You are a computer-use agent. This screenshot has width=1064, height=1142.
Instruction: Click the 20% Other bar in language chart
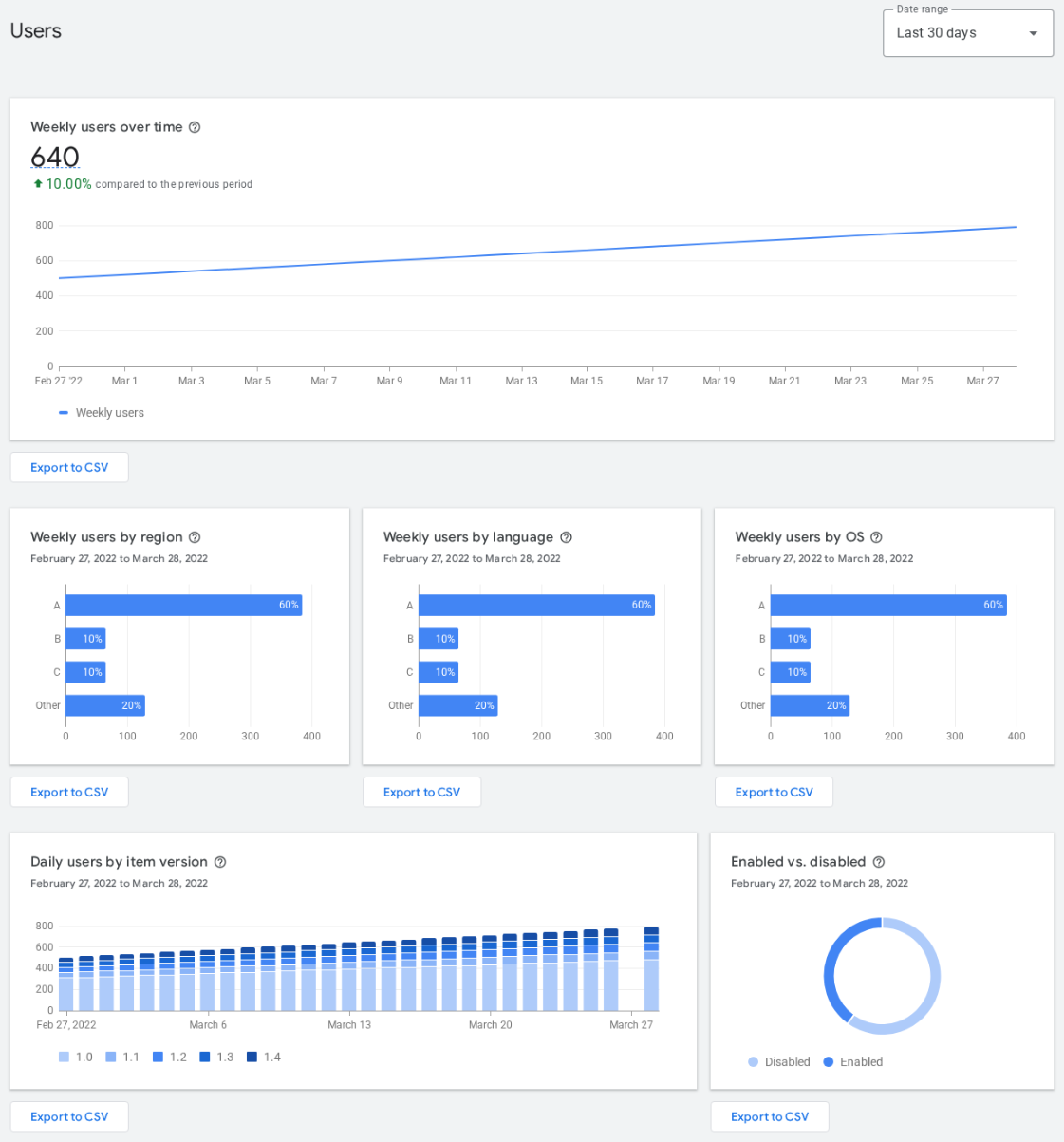[x=457, y=705]
